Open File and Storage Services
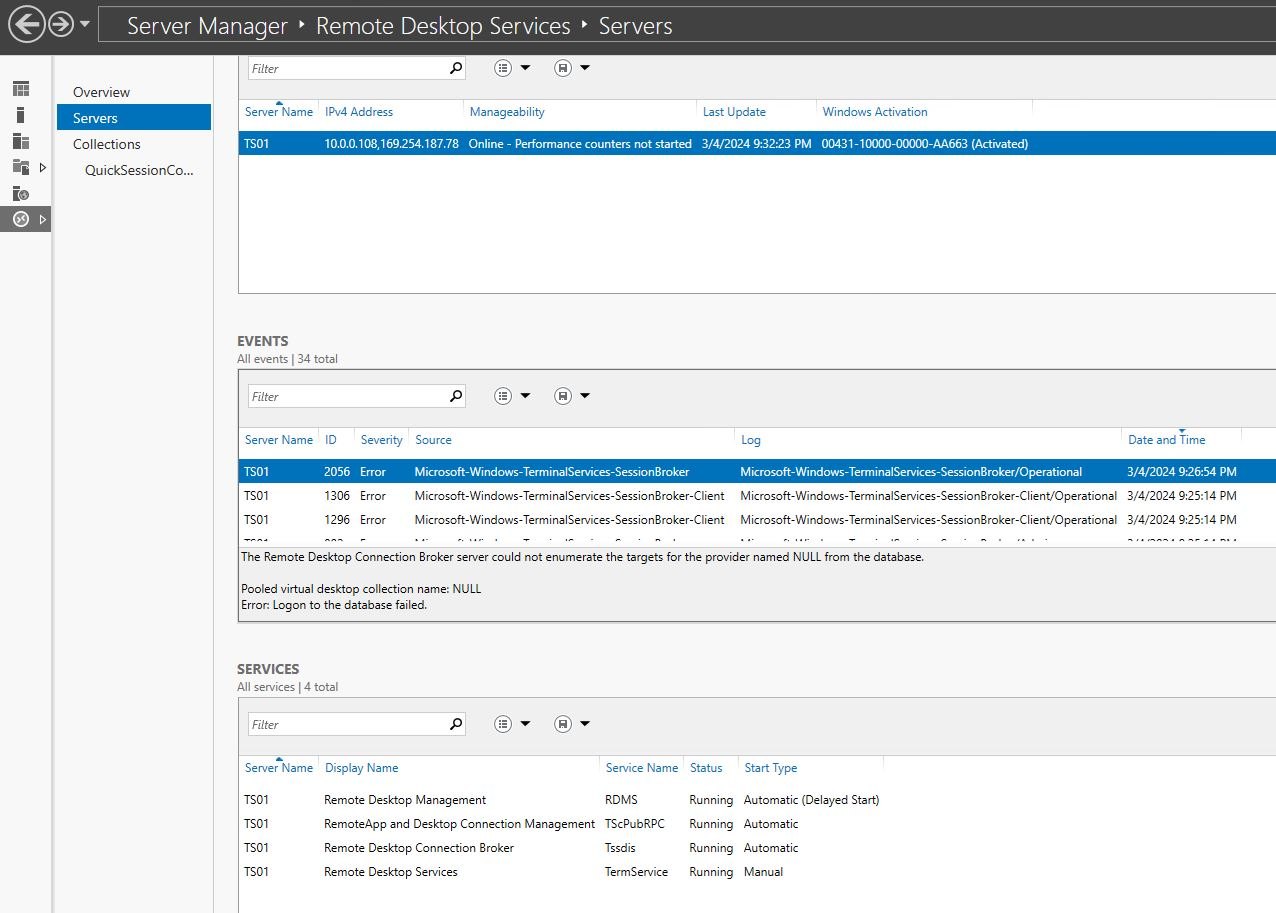Viewport: 1276px width, 913px height. [x=21, y=167]
